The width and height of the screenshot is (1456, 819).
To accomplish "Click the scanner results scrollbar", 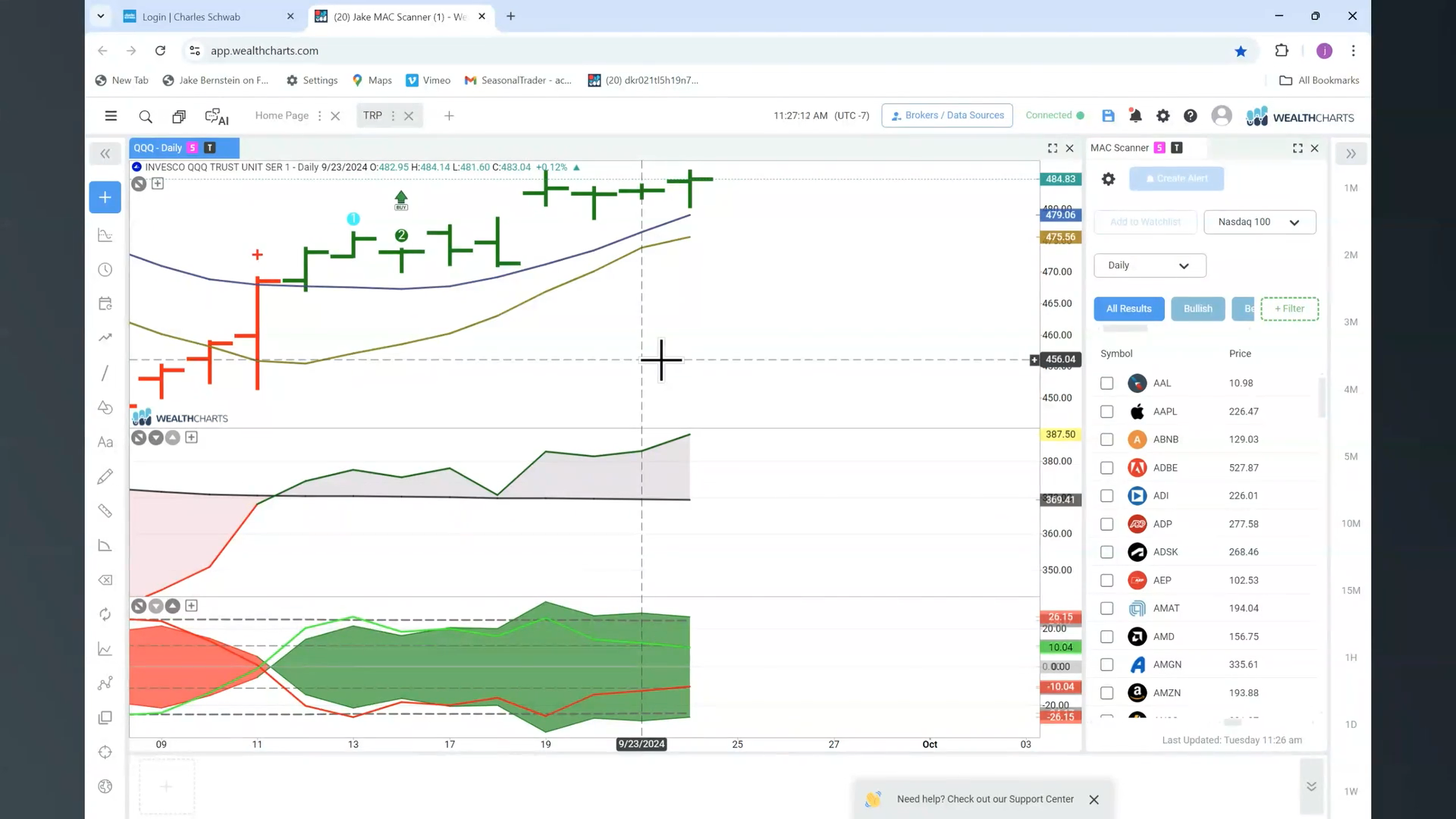I will tap(1322, 397).
